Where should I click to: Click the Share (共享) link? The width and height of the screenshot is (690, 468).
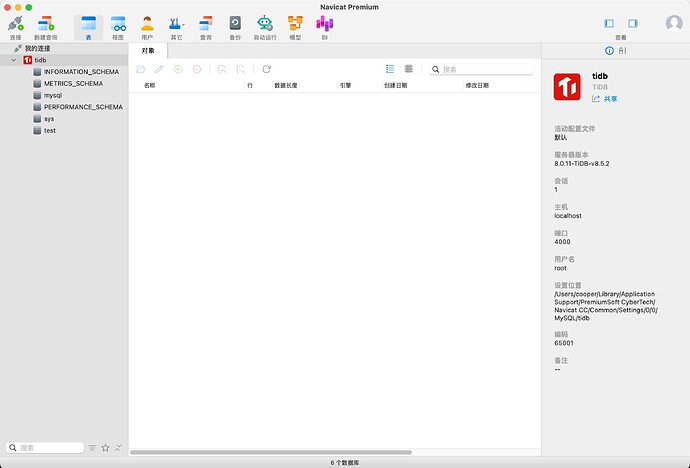(605, 99)
